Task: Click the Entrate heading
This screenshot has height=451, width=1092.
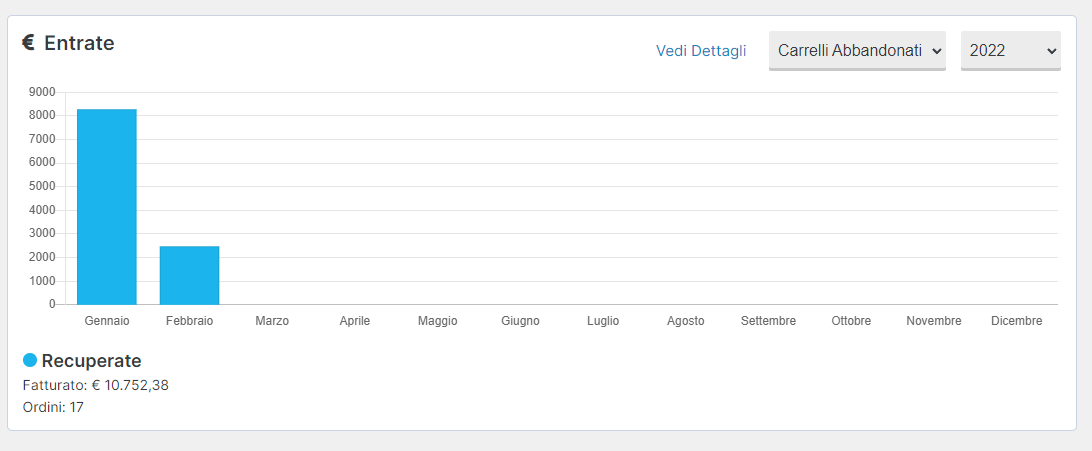Action: (79, 43)
